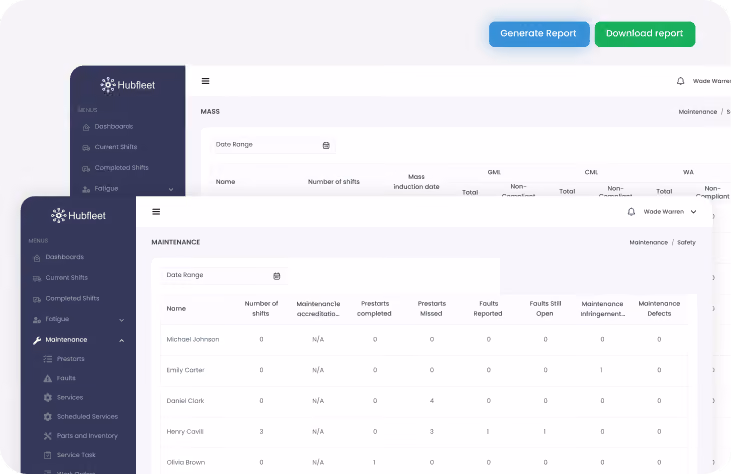The height and width of the screenshot is (474, 731).
Task: Expand Fatigue menu in front sidebar
Action: (x=122, y=320)
